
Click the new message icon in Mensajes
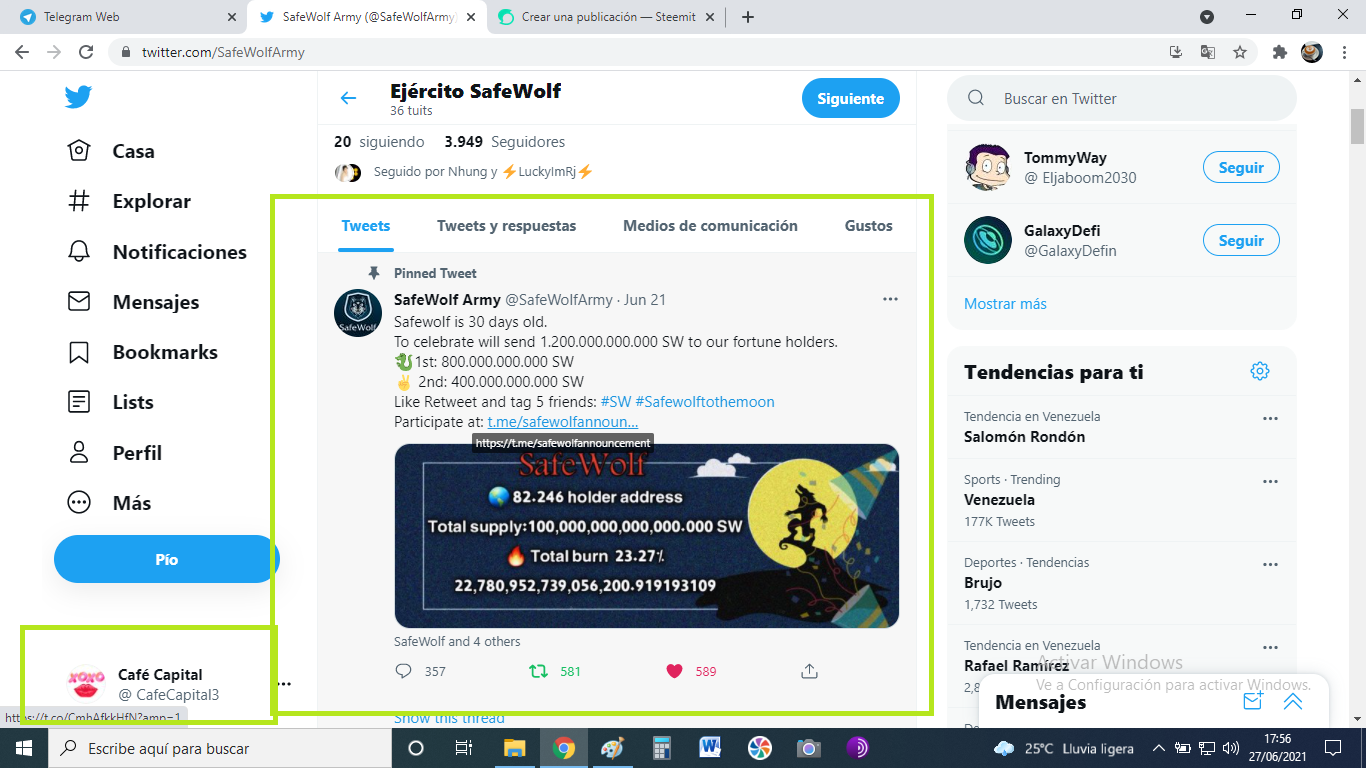[x=1253, y=702]
